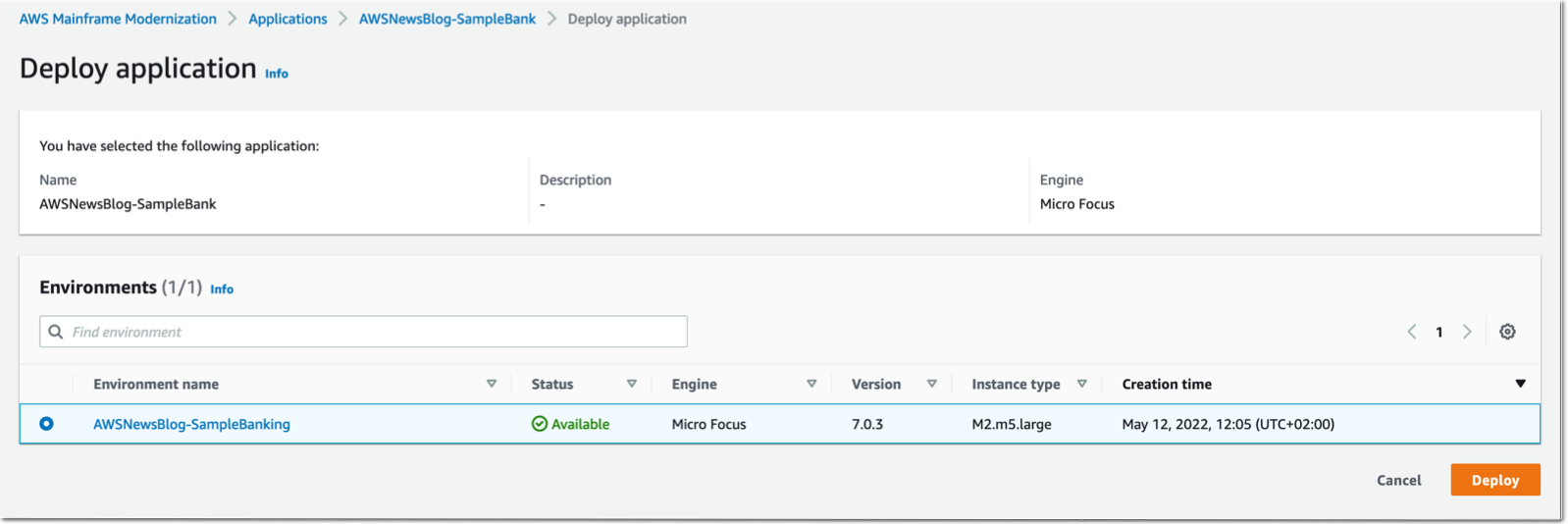The image size is (1568, 524).
Task: Sort by Engine column arrow
Action: pos(811,384)
